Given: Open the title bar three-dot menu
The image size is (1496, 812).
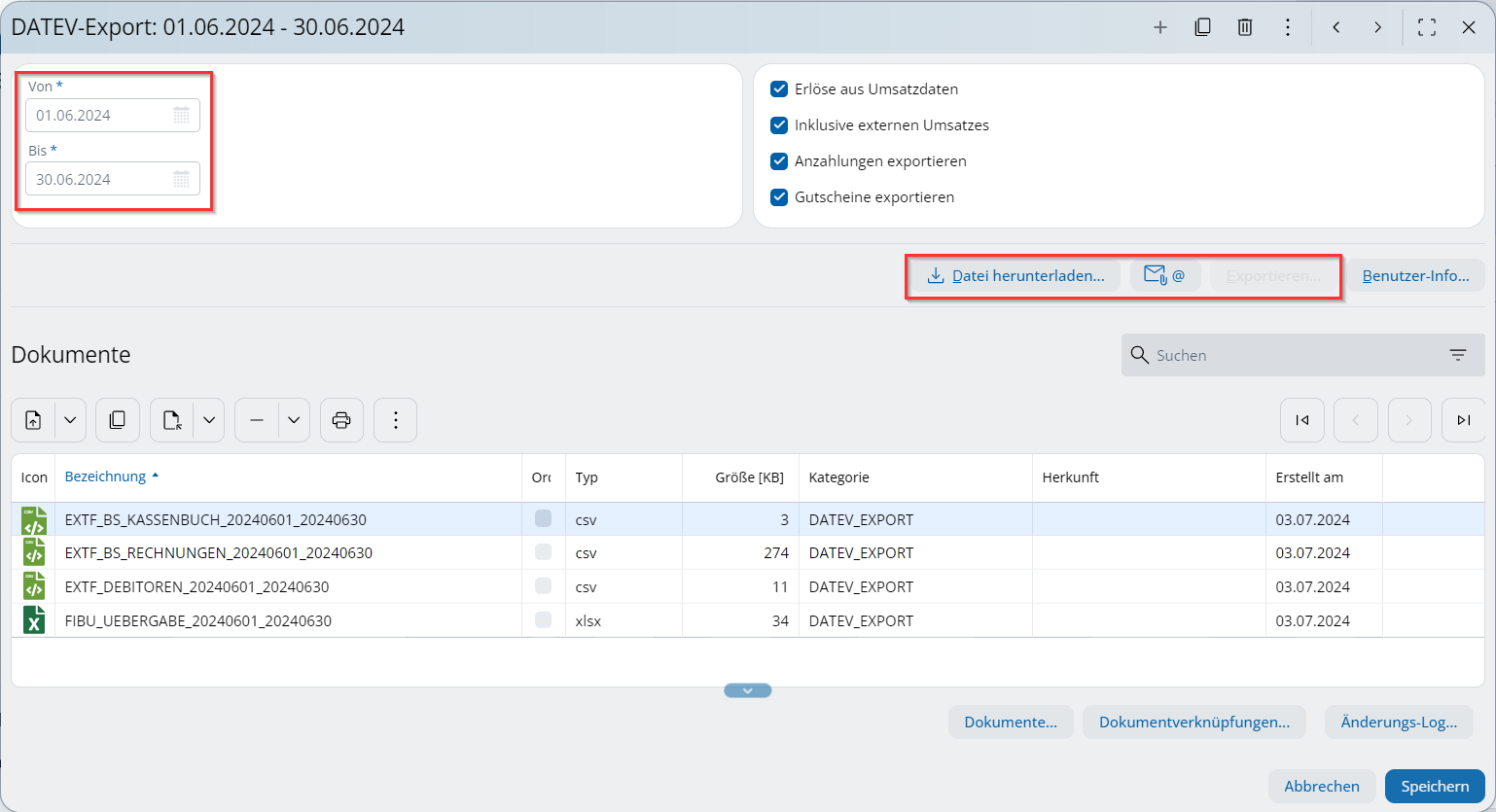Looking at the screenshot, I should pos(1288,27).
